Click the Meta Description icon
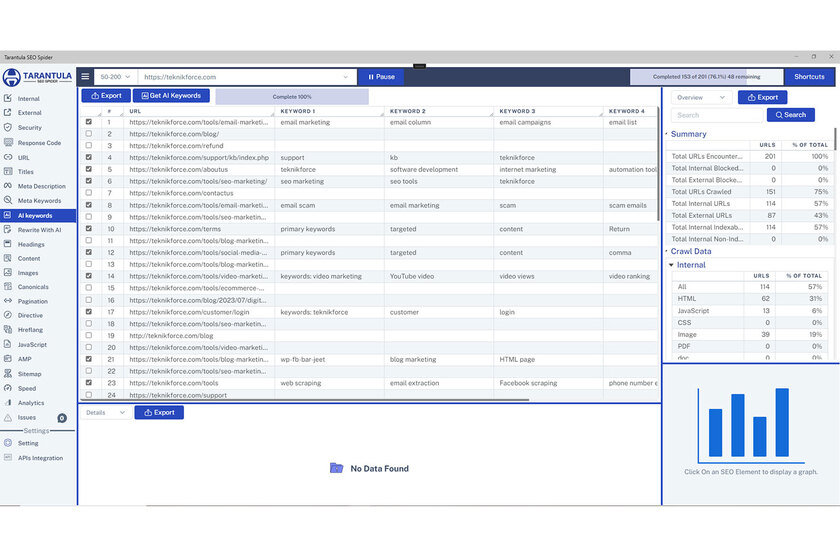This screenshot has height=560, width=840. point(8,186)
